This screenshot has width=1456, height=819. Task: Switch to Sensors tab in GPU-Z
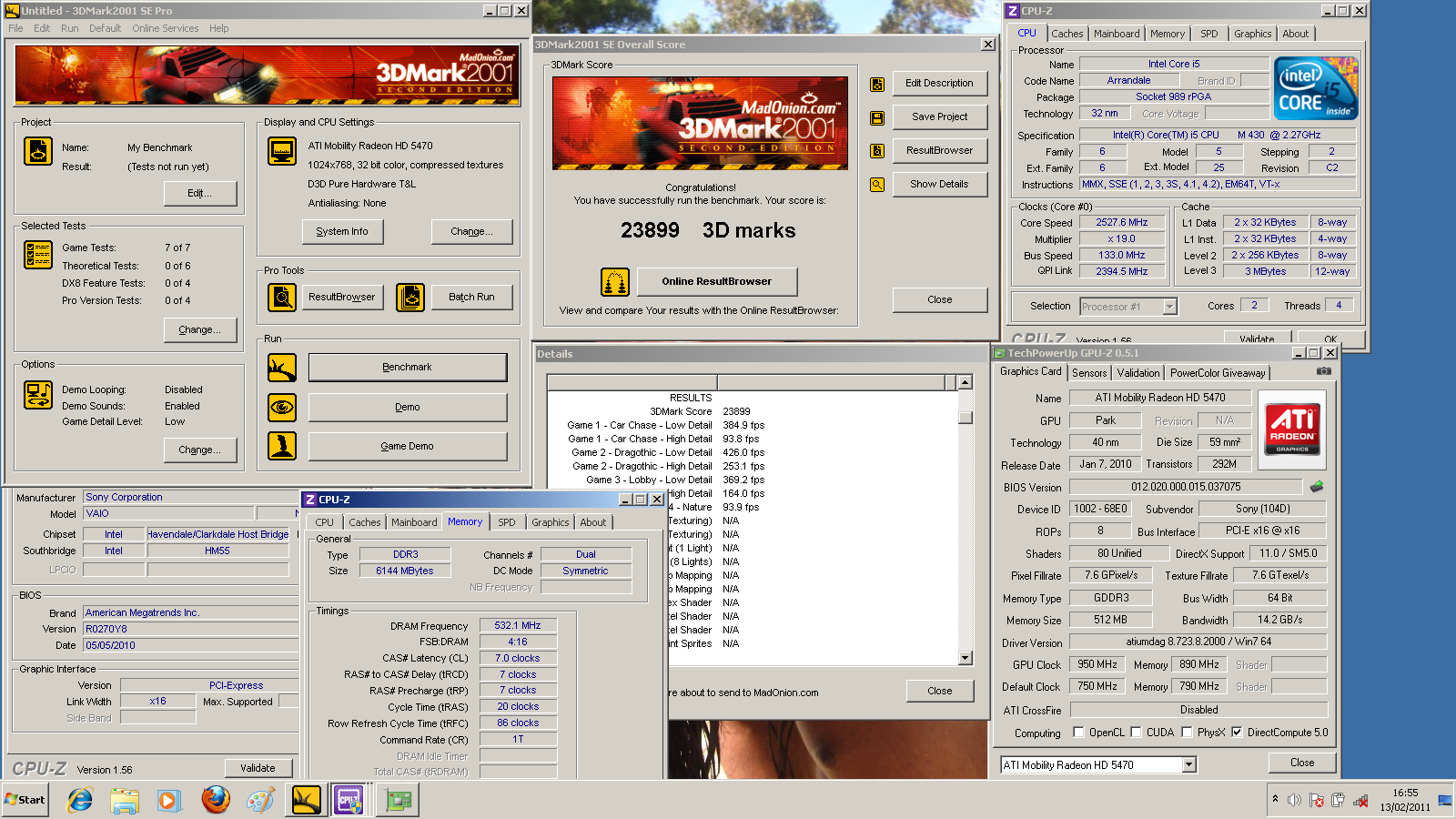pyautogui.click(x=1089, y=373)
